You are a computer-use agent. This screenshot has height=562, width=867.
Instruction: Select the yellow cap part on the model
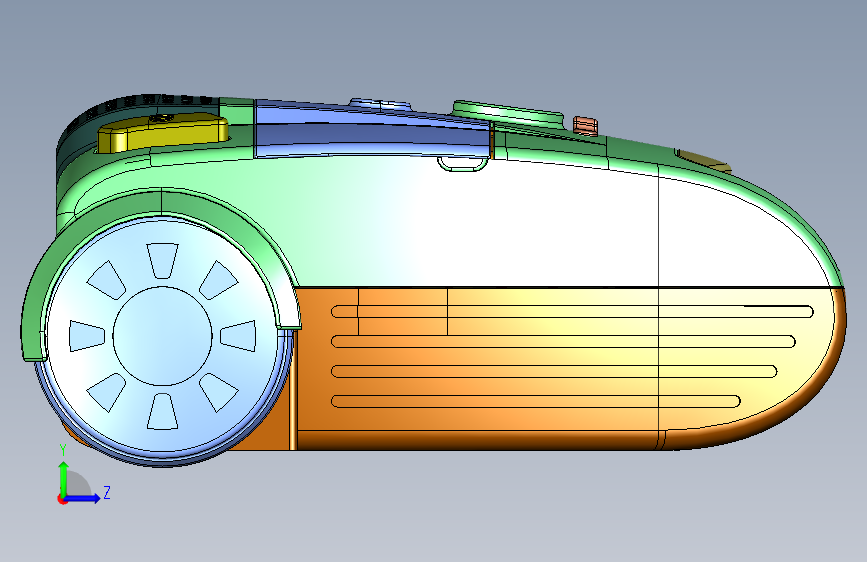point(163,132)
